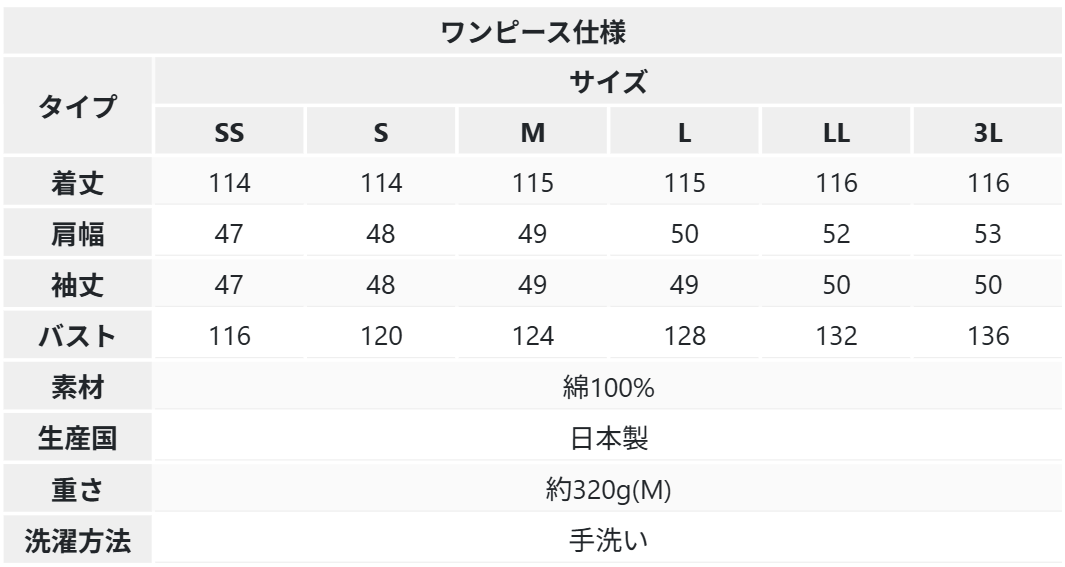Image resolution: width=1065 pixels, height=567 pixels.
Task: Select the S size column header
Action: click(x=380, y=132)
